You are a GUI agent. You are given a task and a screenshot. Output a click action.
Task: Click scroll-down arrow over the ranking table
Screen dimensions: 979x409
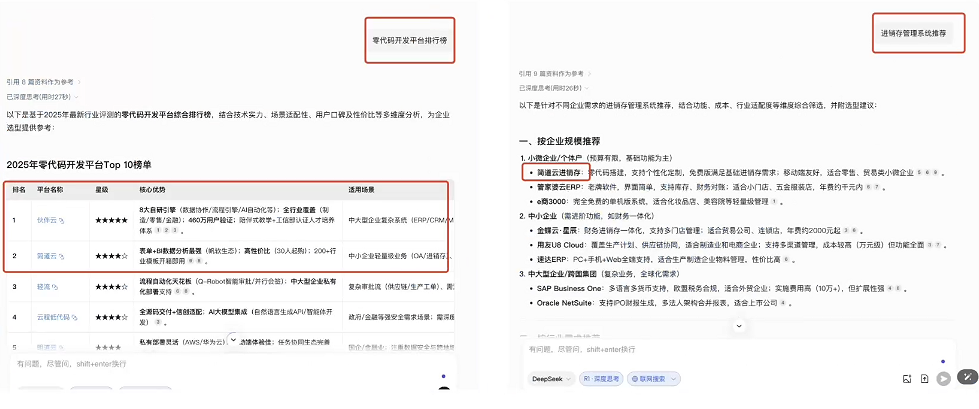point(233,340)
